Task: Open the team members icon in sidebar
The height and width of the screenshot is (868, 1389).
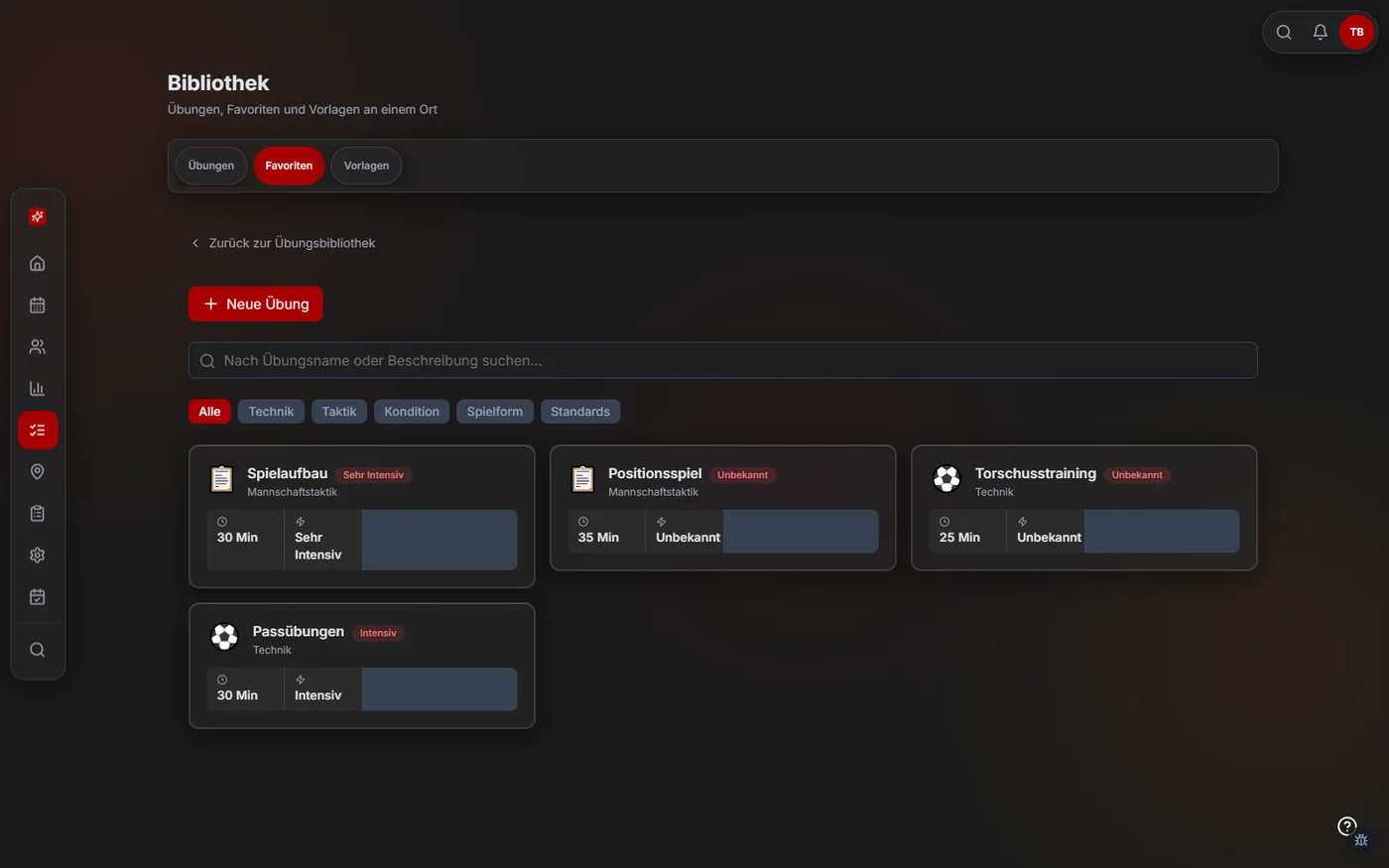Action: click(38, 347)
